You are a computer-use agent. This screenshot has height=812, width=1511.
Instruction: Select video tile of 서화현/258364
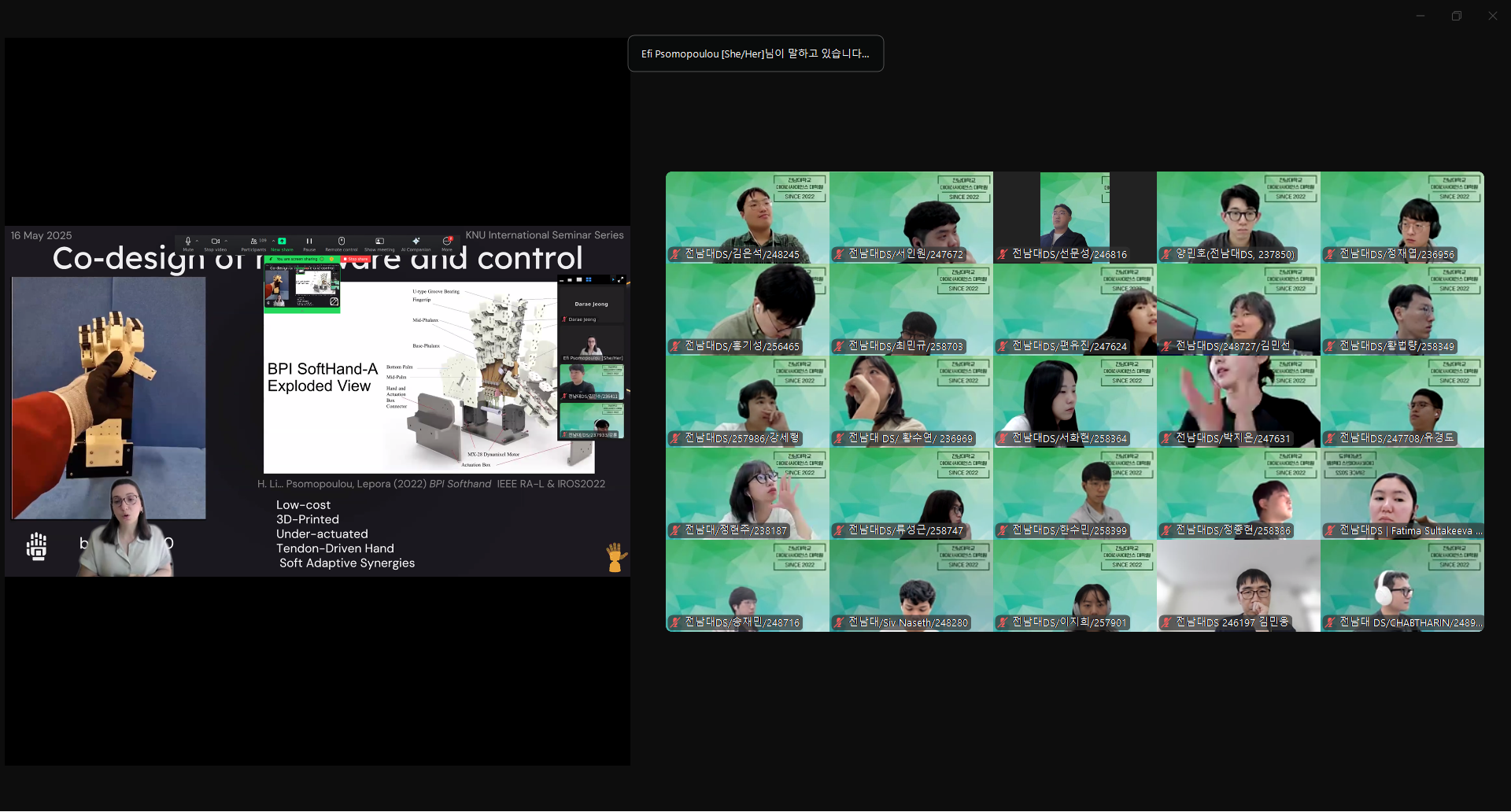click(1075, 401)
